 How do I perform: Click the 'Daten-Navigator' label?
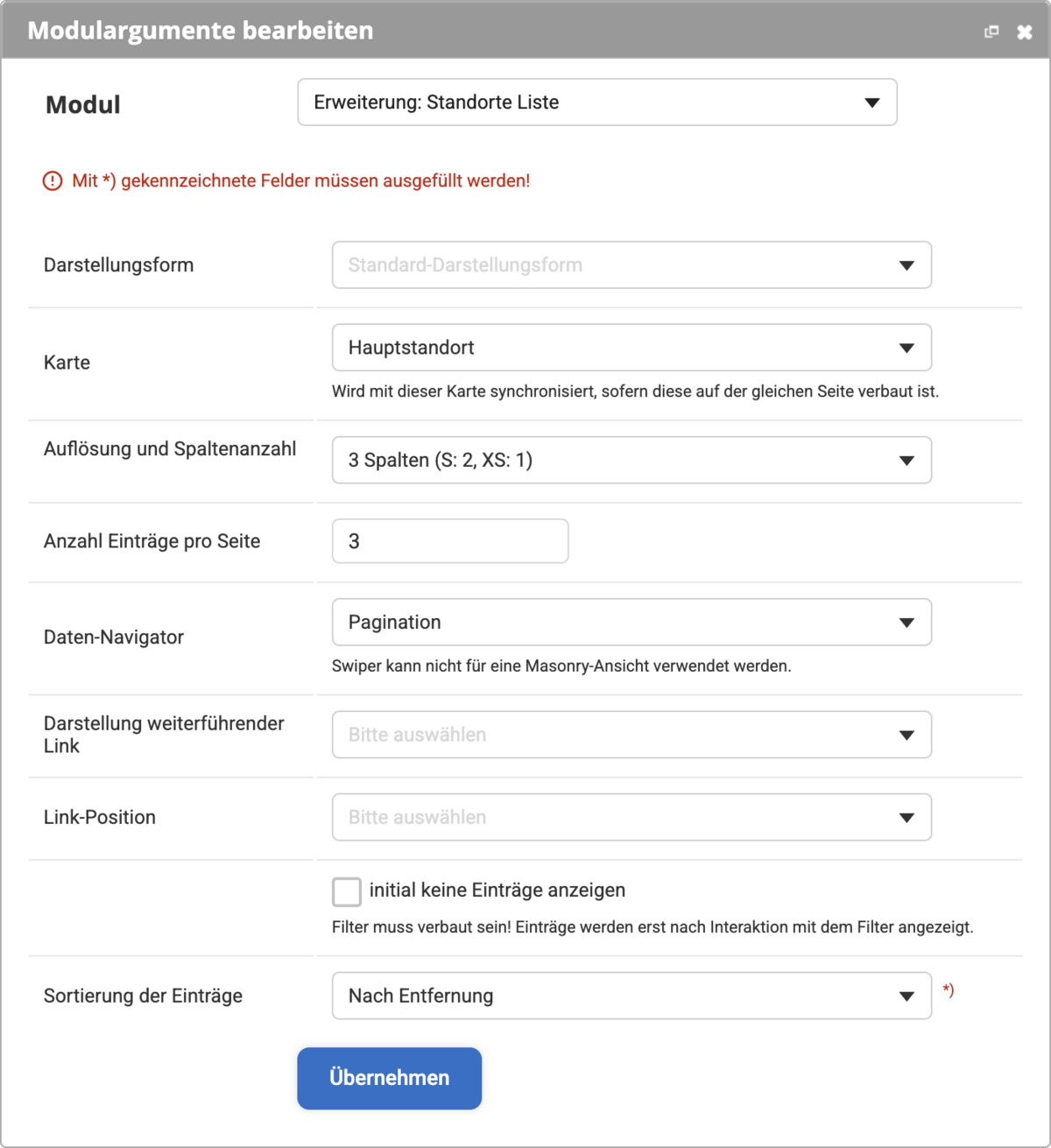tap(114, 637)
